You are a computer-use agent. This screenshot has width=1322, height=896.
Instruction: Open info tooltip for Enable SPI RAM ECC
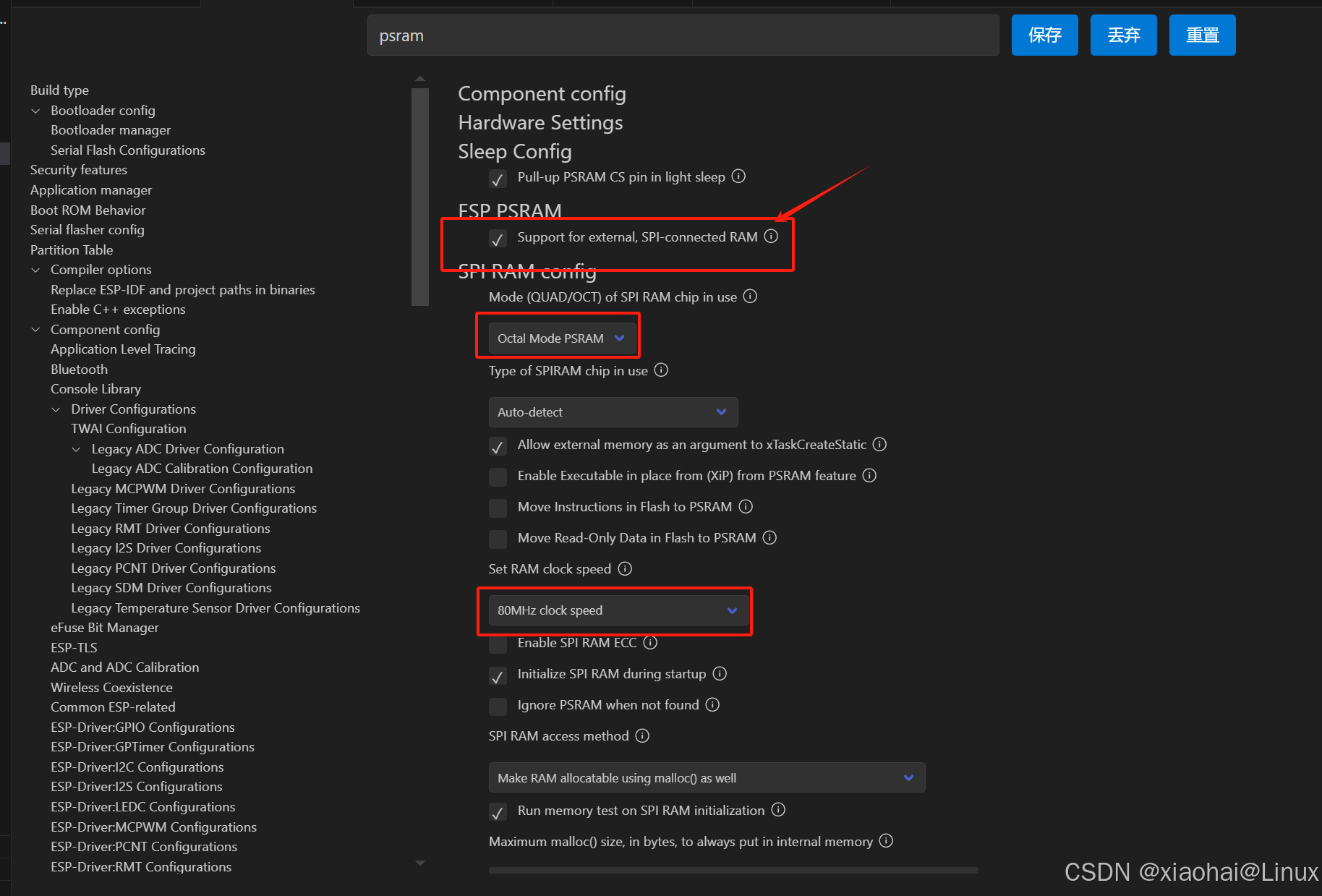pos(650,642)
